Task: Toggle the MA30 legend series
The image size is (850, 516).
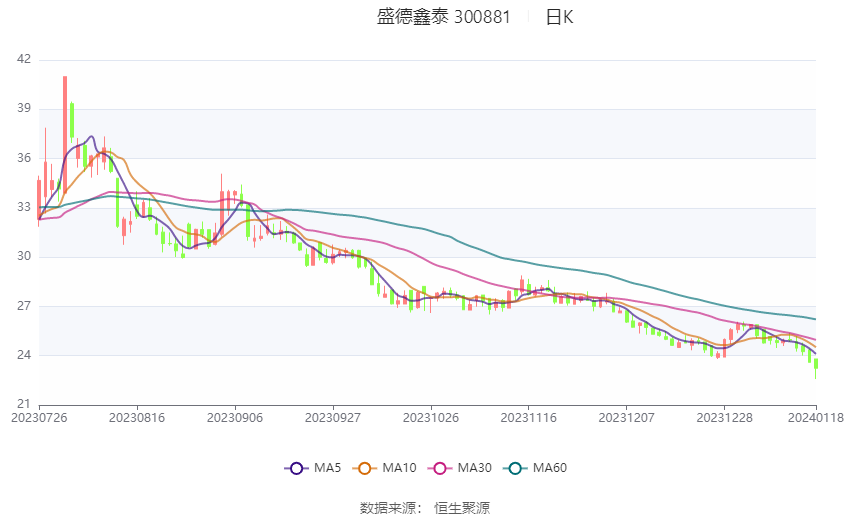Action: coord(460,468)
